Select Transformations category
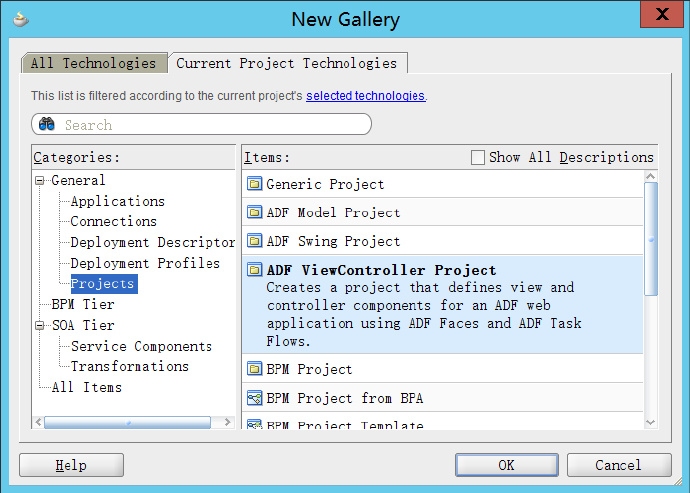This screenshot has width=690, height=493. click(129, 366)
